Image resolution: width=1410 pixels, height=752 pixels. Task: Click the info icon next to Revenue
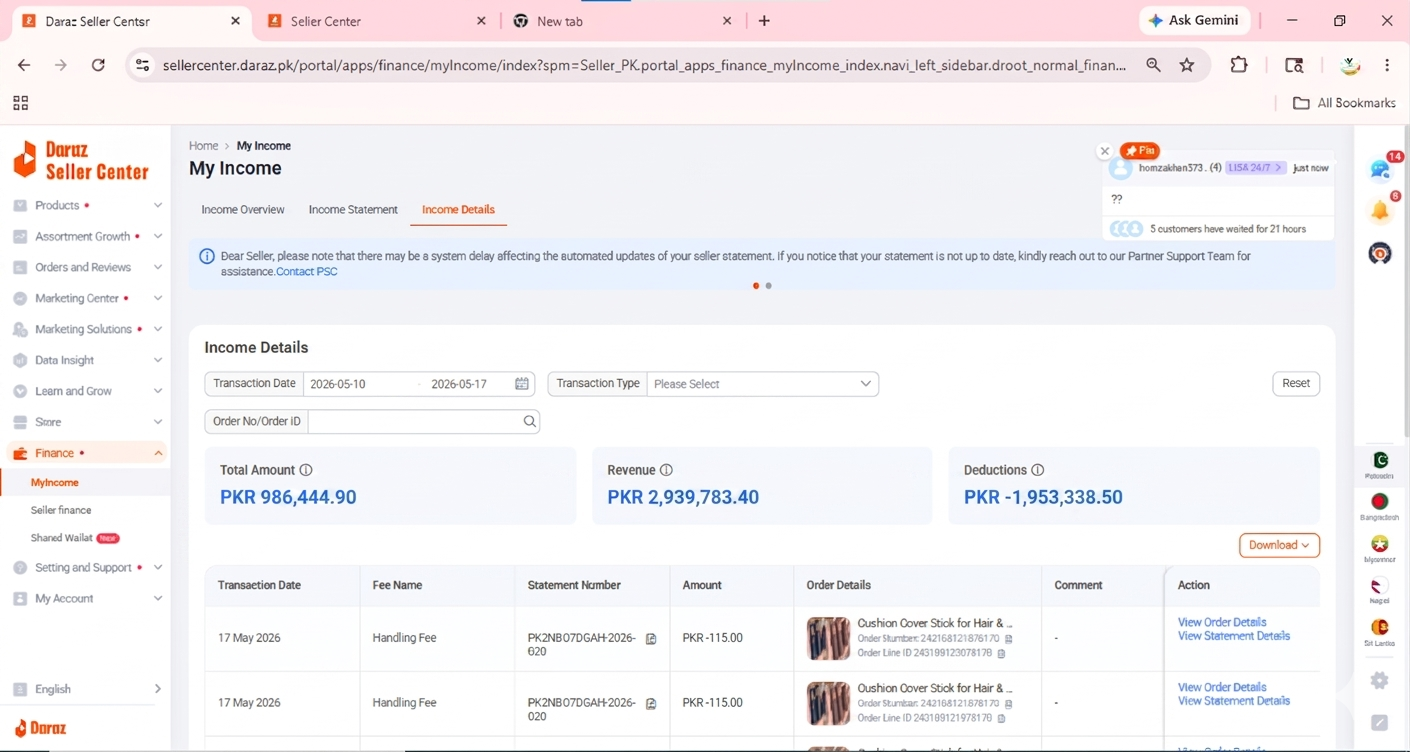point(666,470)
